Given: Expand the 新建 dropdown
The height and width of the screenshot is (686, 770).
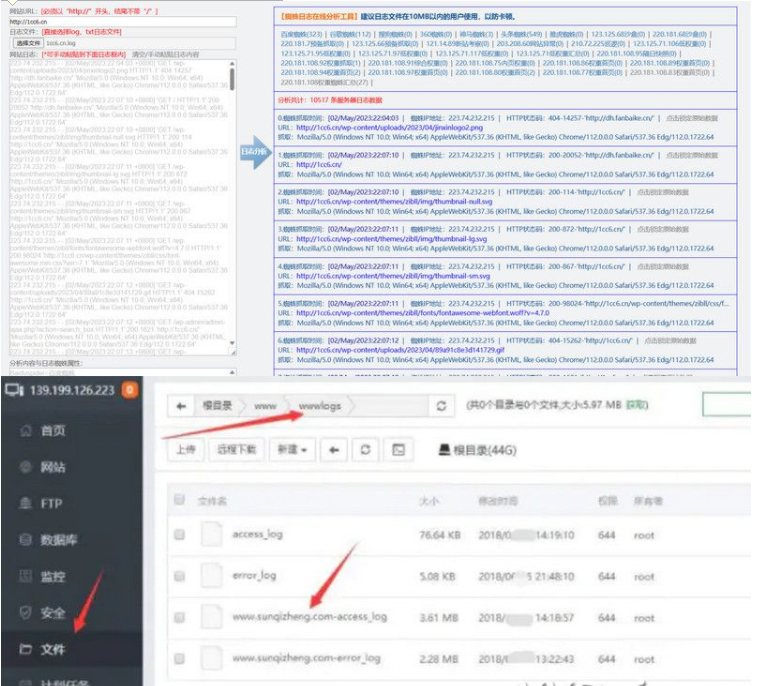Looking at the screenshot, I should click(x=292, y=450).
